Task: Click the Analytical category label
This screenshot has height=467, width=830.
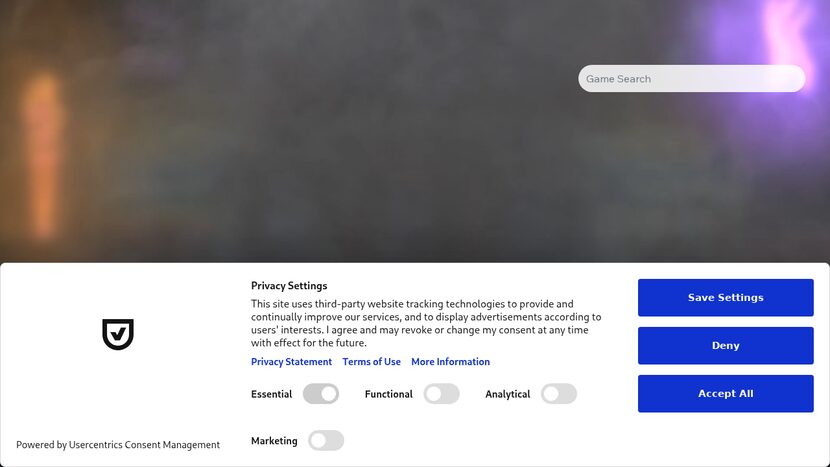Action: (507, 394)
